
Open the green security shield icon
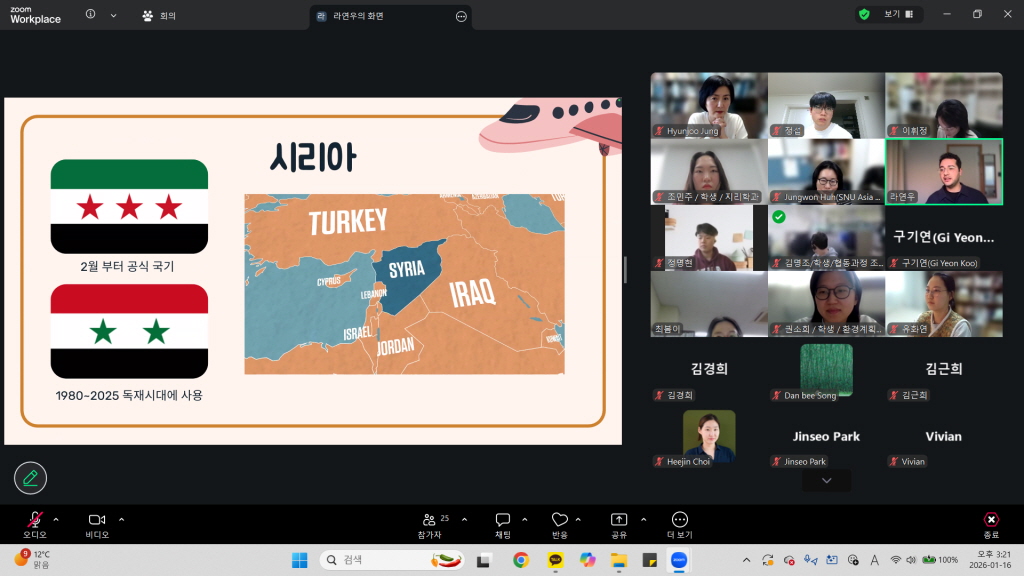coord(864,15)
